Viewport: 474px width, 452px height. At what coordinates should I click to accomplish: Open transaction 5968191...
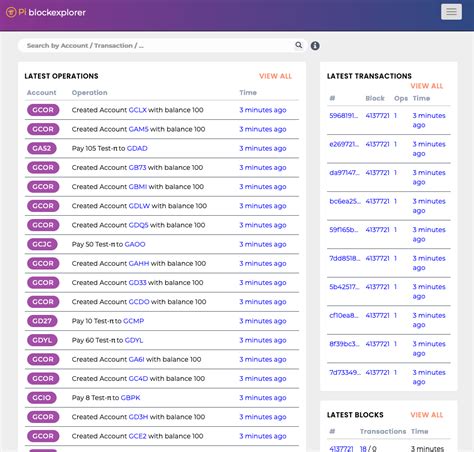pyautogui.click(x=343, y=116)
